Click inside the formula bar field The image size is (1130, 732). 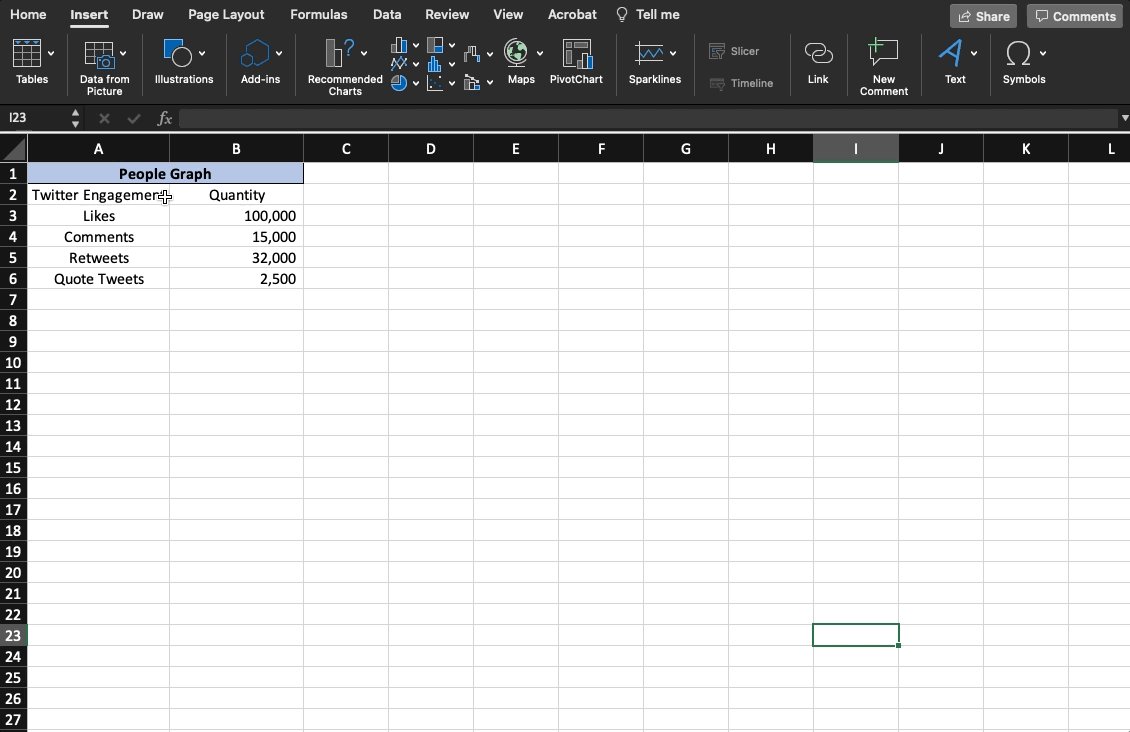coord(649,118)
